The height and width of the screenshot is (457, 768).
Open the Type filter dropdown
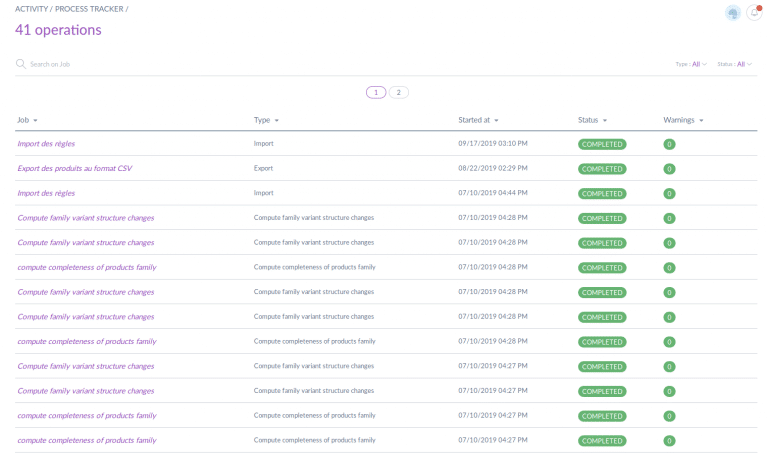[x=691, y=64]
